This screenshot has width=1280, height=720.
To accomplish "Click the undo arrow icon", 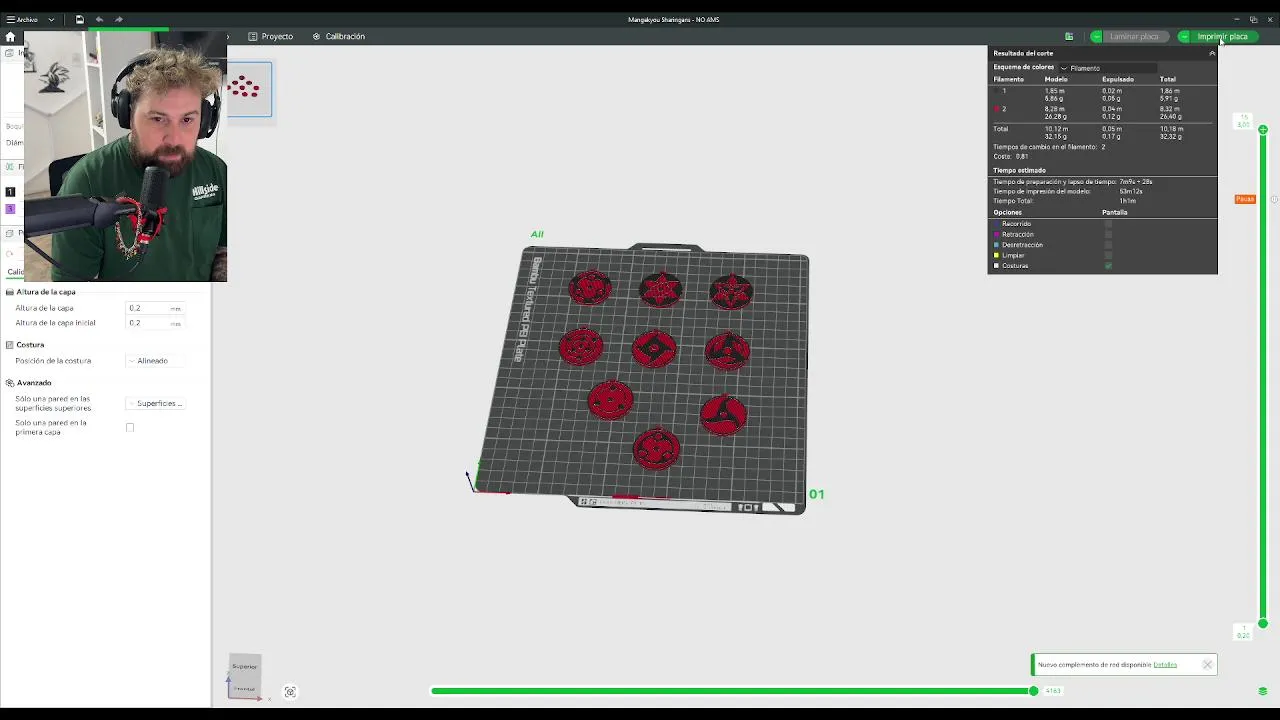I will [x=99, y=19].
